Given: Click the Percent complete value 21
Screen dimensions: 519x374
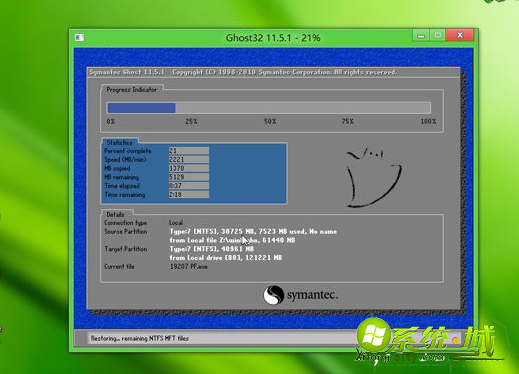Looking at the screenshot, I should click(x=189, y=151).
